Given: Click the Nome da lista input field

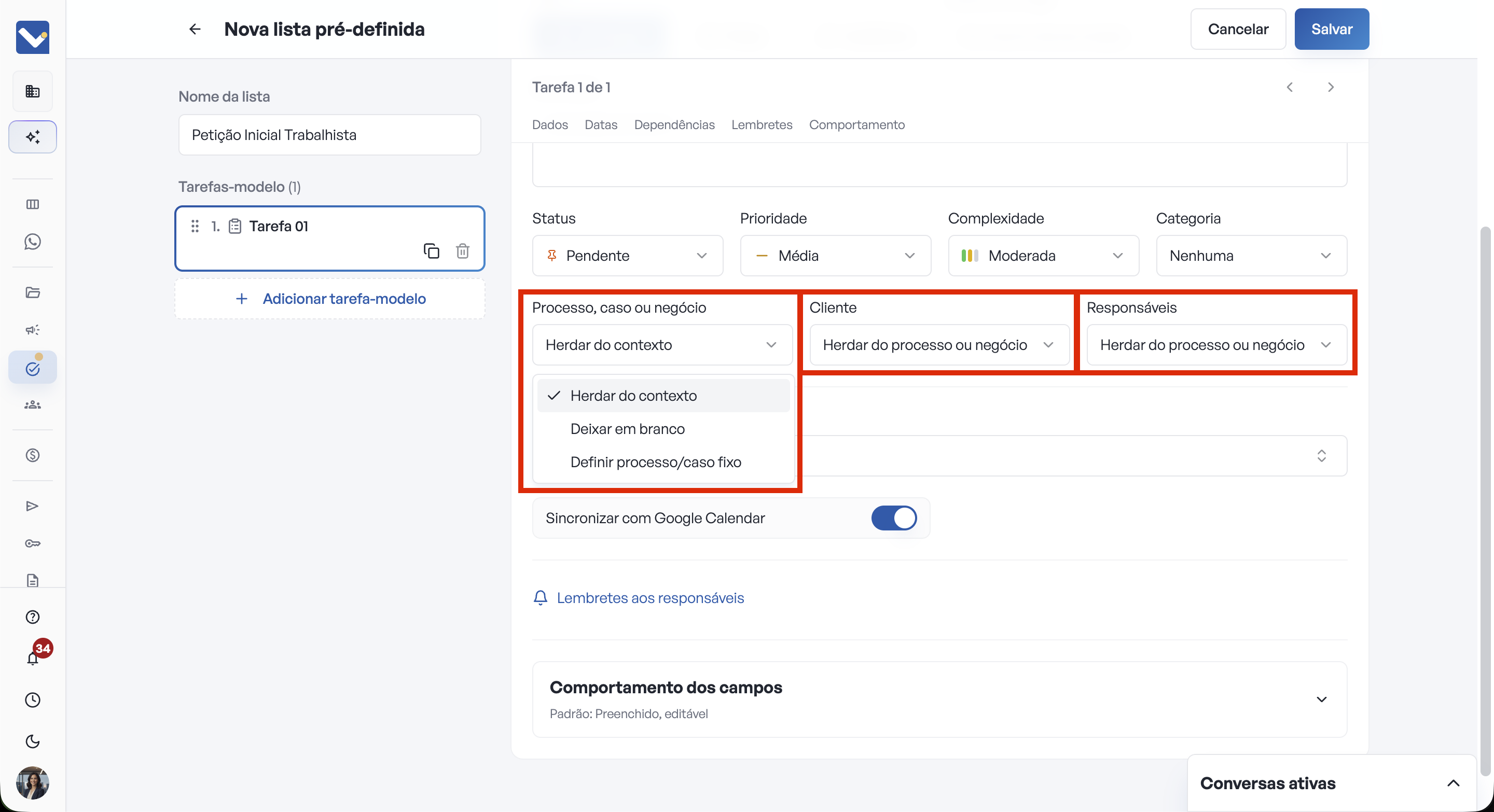Looking at the screenshot, I should 329,134.
